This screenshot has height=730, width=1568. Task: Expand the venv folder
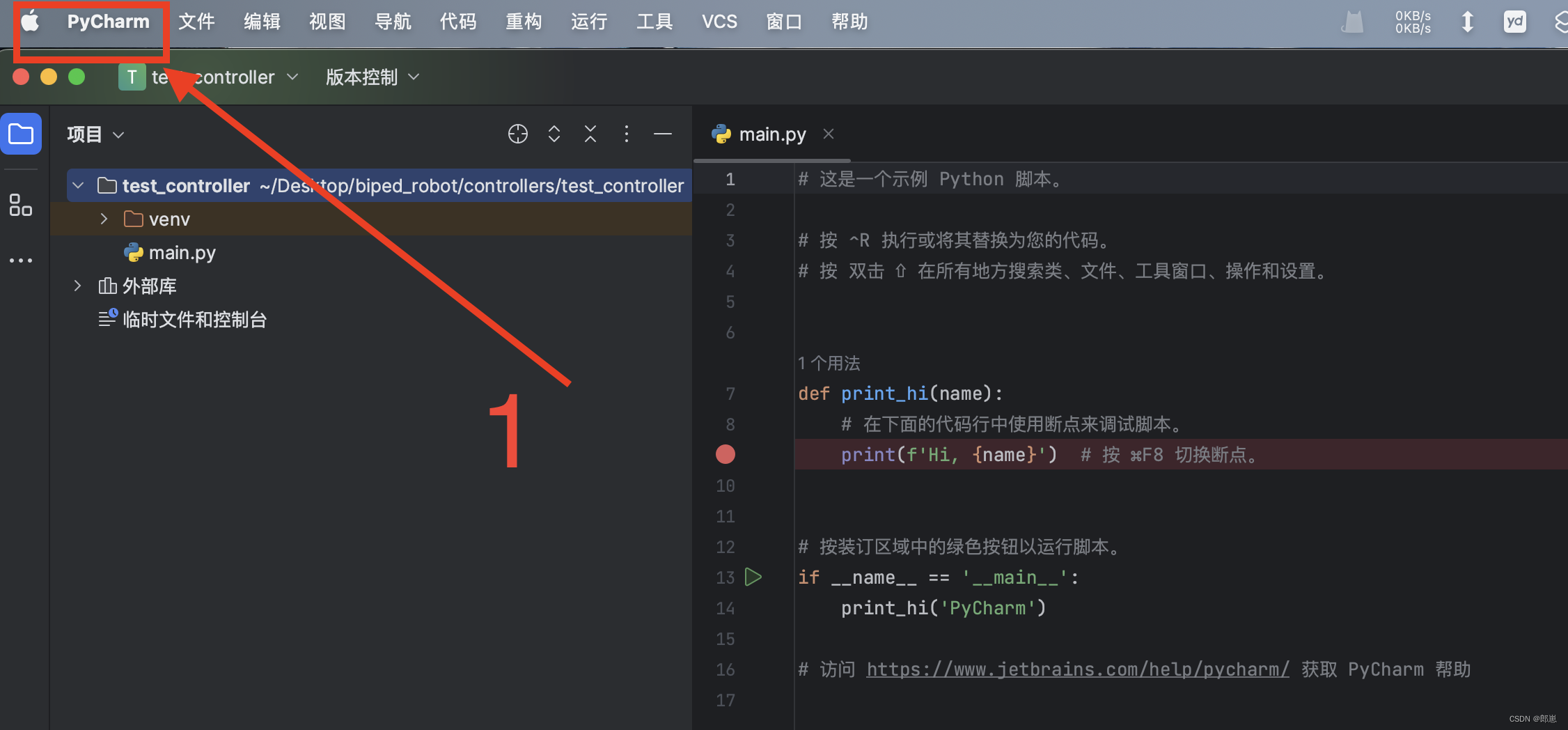tap(104, 219)
